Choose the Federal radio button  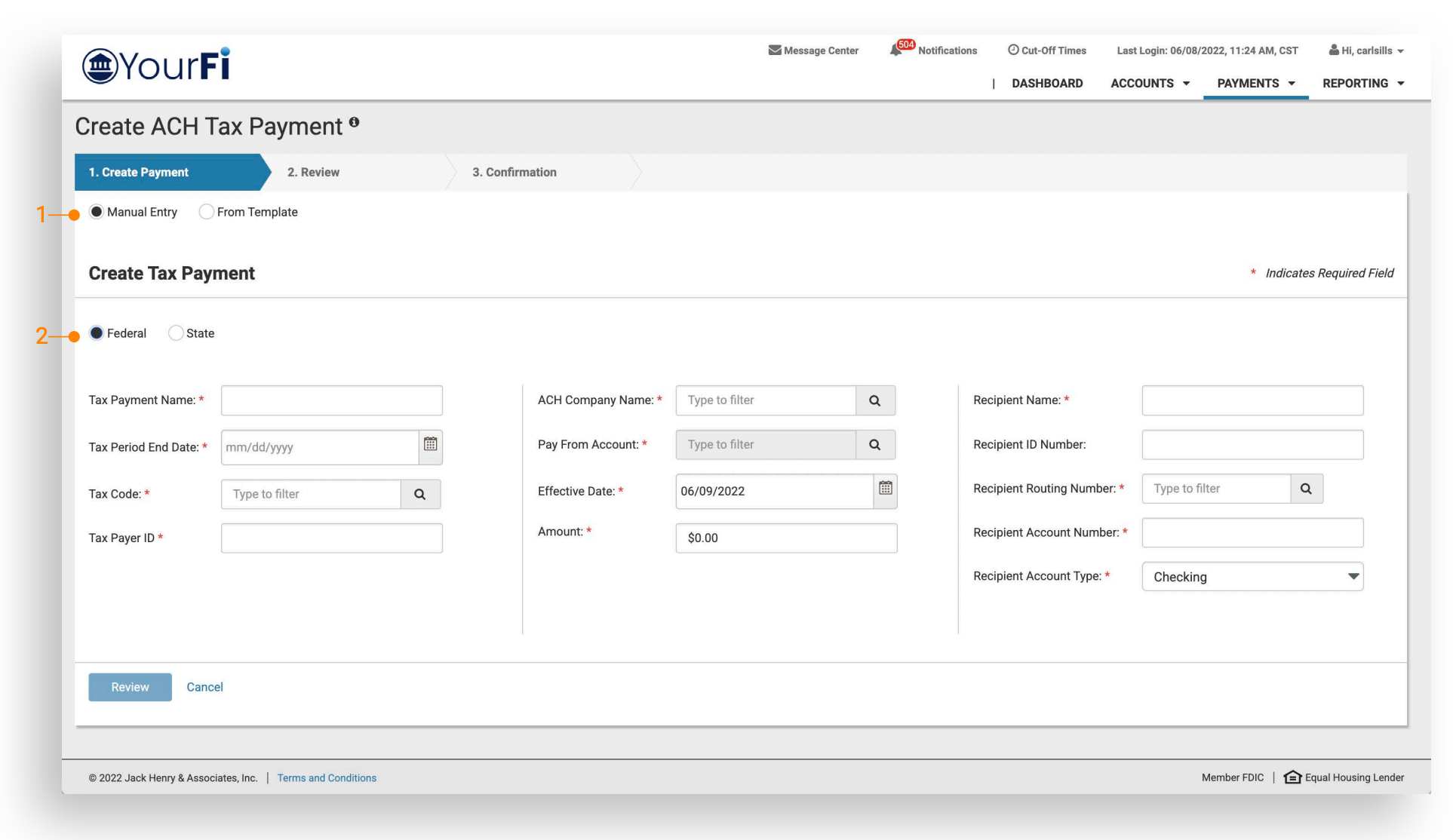(x=97, y=333)
